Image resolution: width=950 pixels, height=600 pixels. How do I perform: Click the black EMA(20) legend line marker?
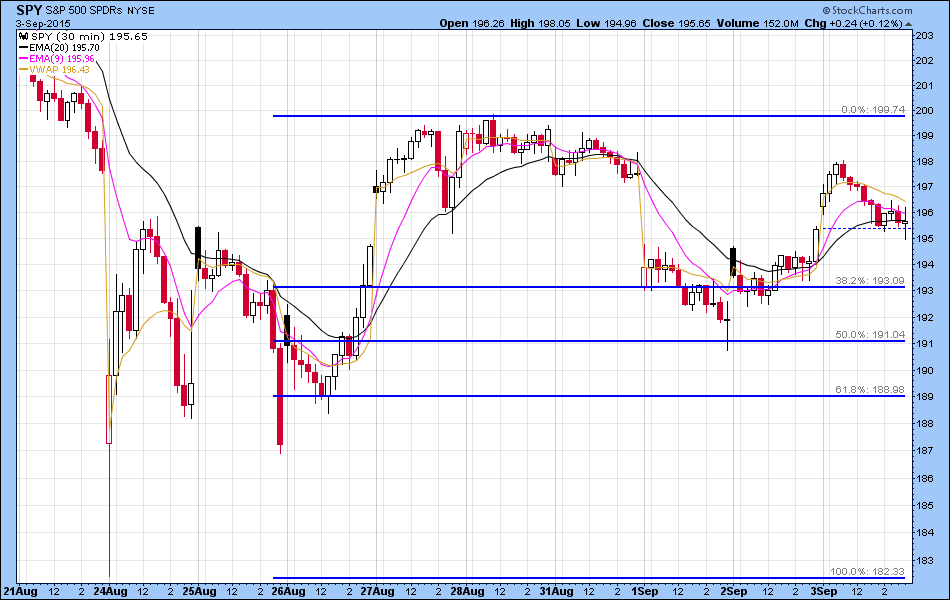[24, 47]
